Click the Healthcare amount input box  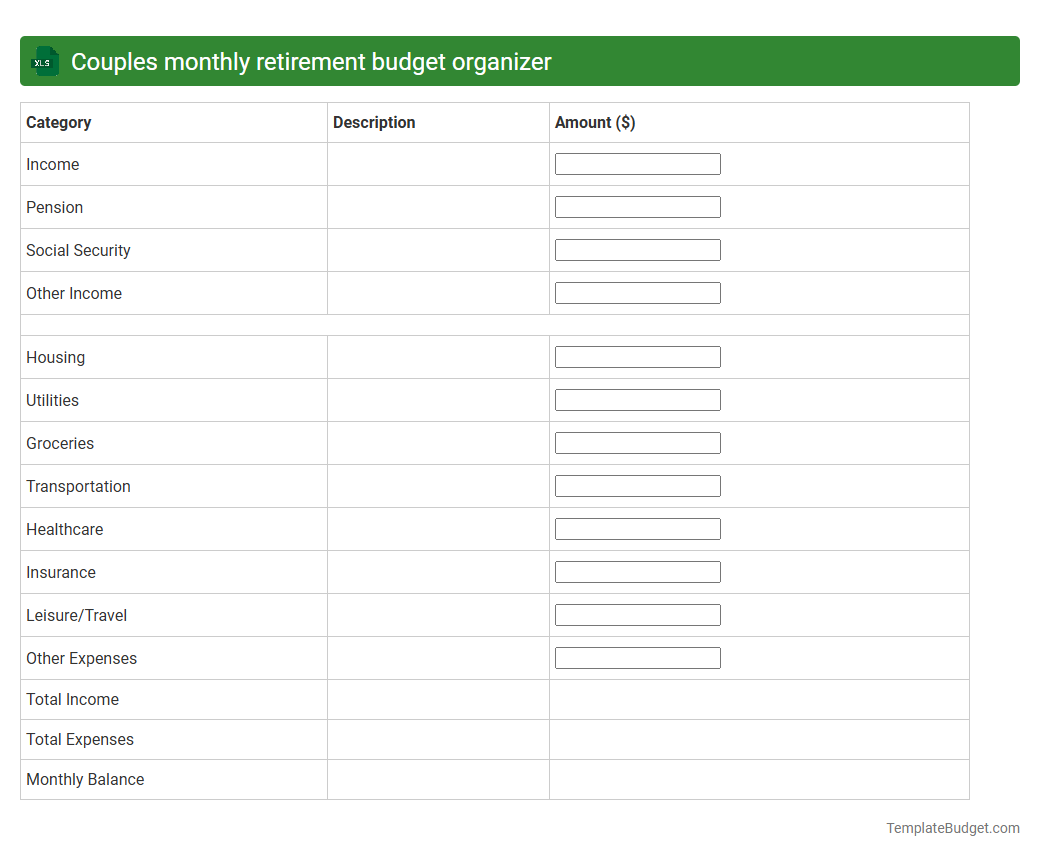tap(637, 528)
